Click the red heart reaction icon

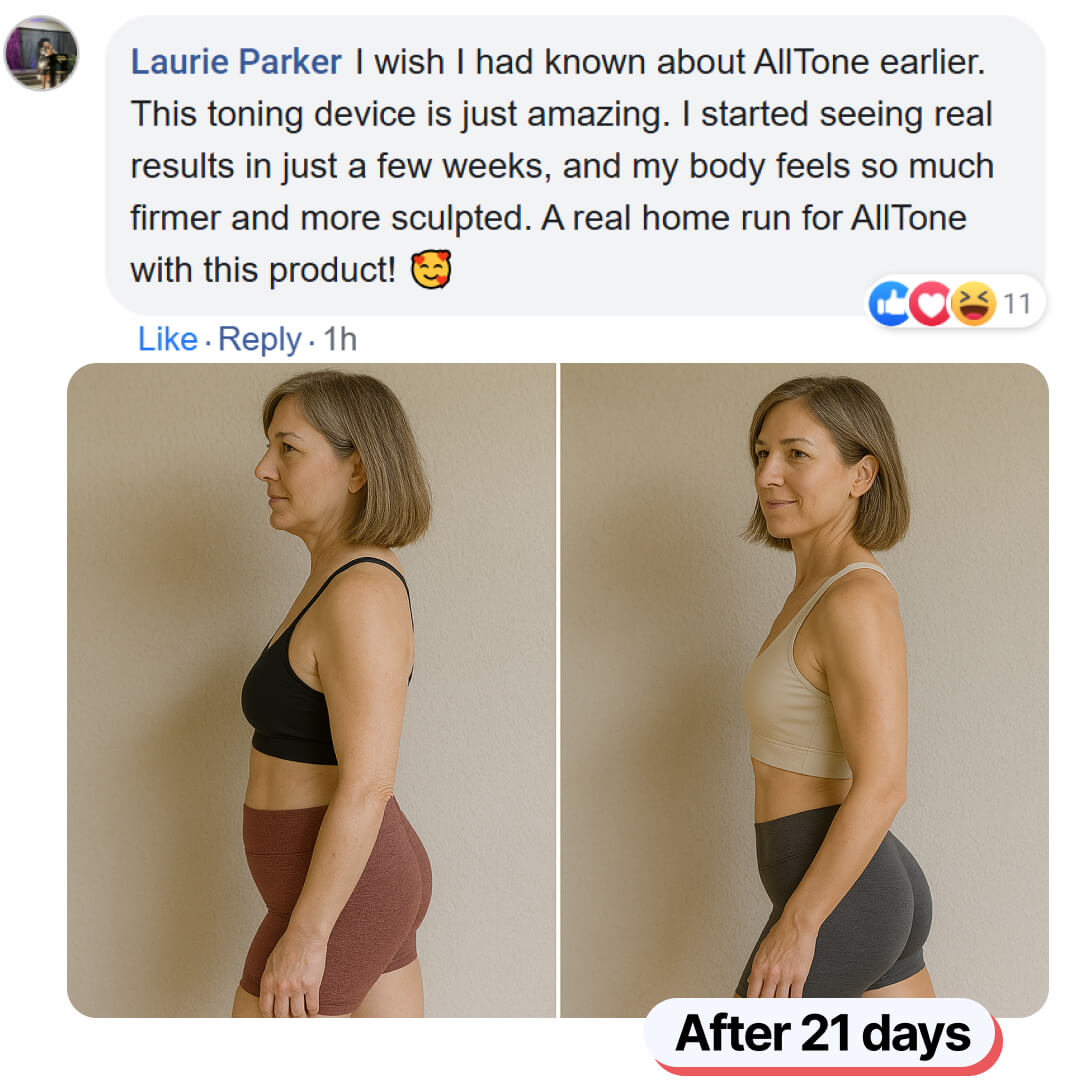click(930, 303)
